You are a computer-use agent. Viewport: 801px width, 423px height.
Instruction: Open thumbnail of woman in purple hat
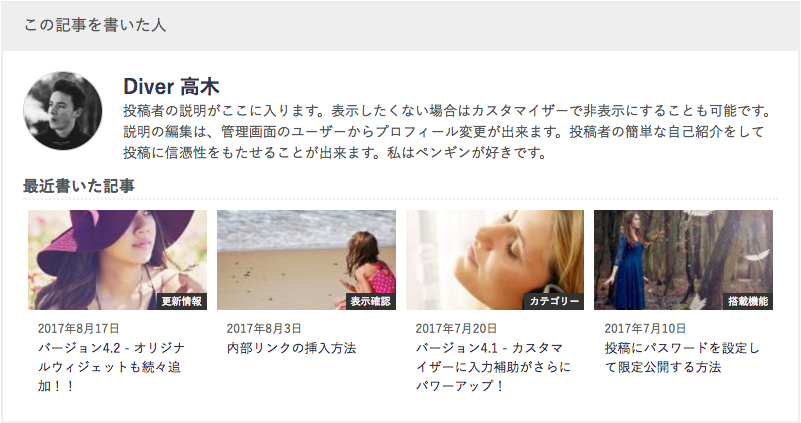click(117, 260)
